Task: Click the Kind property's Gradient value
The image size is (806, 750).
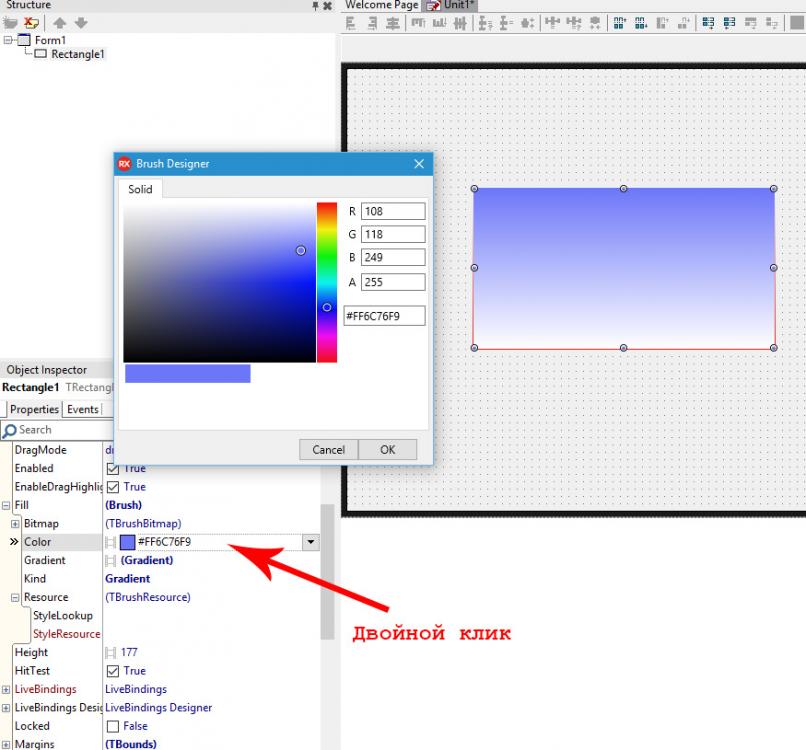Action: pyautogui.click(x=127, y=579)
